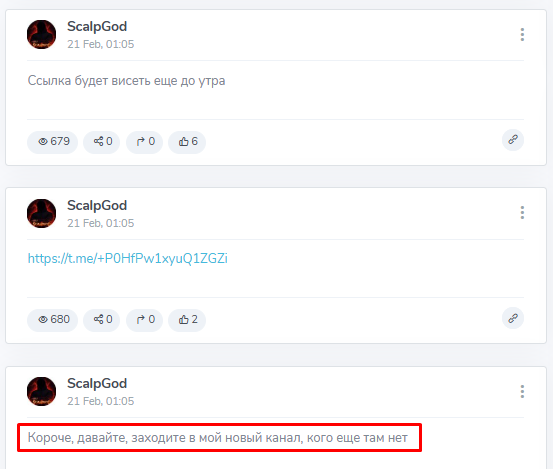
Task: Click the highlighted 'Короче, давайте' message text
Action: 218,438
